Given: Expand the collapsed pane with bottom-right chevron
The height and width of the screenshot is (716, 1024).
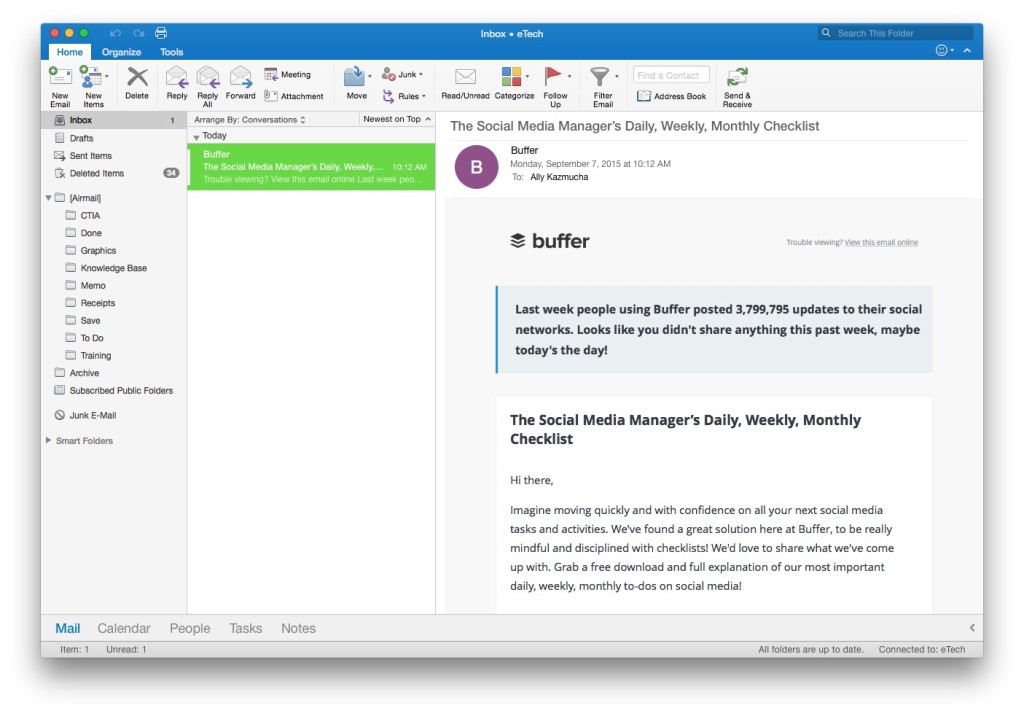Looking at the screenshot, I should (972, 628).
